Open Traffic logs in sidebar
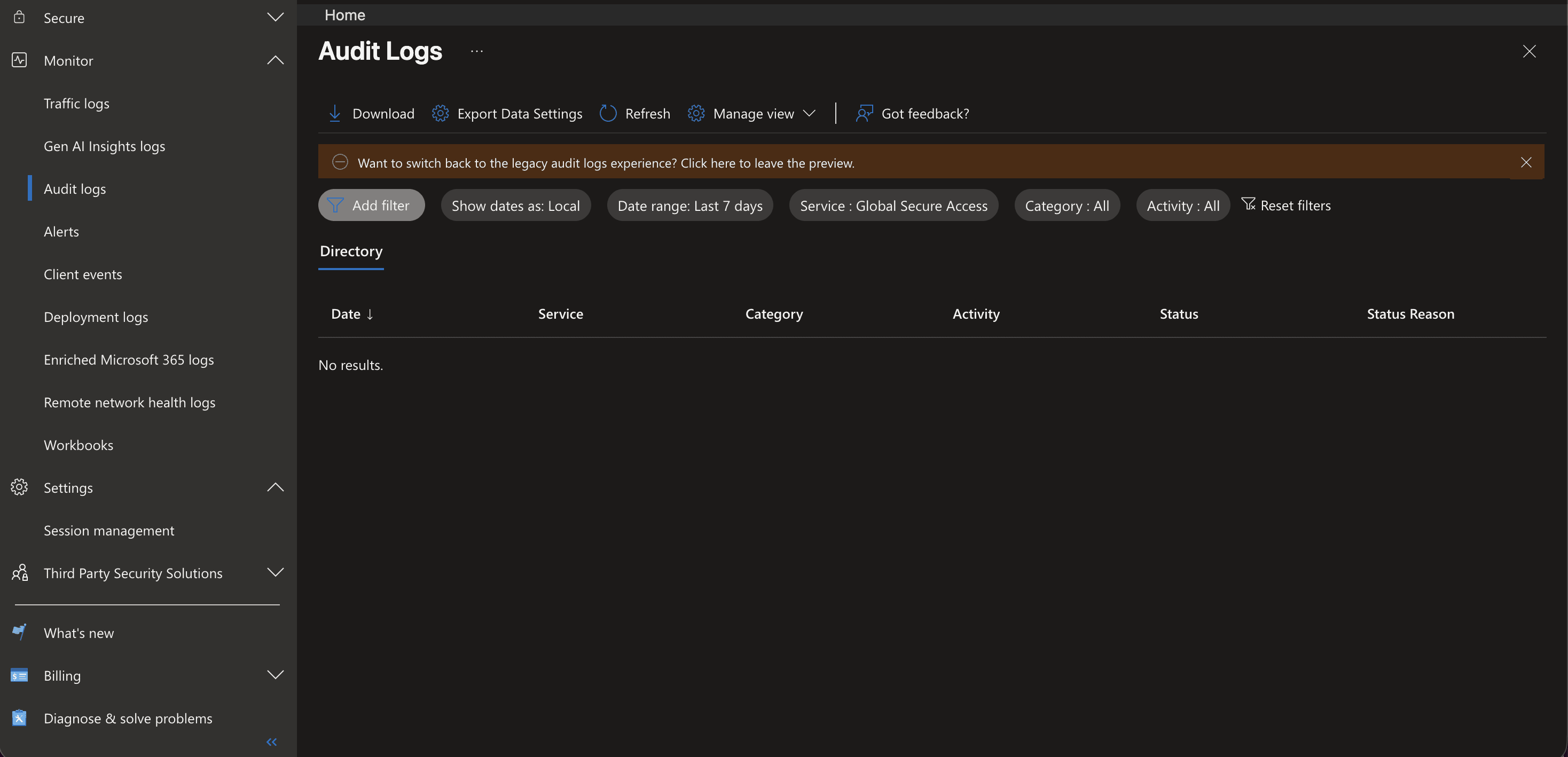This screenshot has height=757, width=1568. click(x=77, y=104)
